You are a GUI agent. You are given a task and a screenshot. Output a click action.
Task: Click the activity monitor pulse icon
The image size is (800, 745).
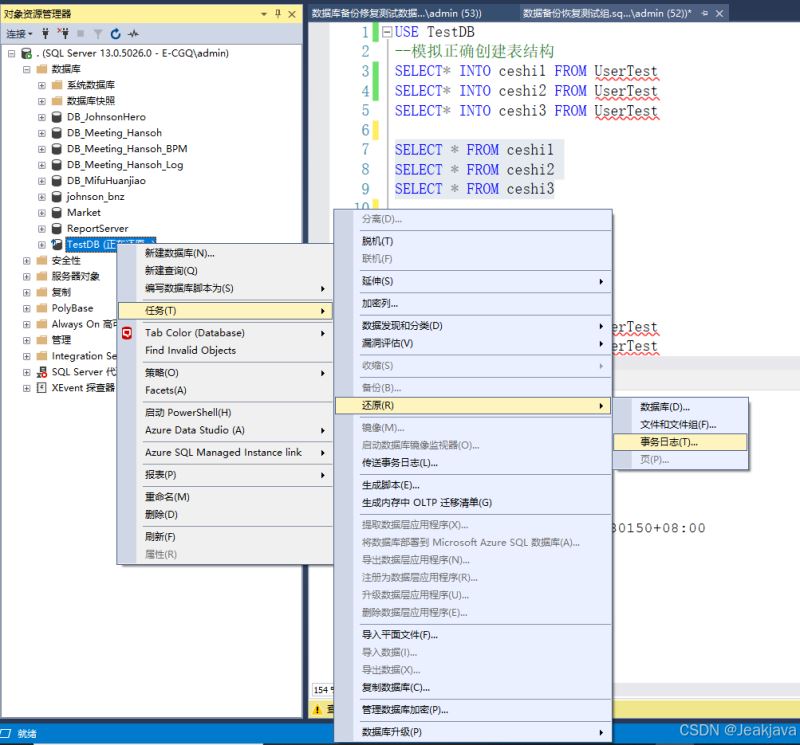pyautogui.click(x=133, y=34)
